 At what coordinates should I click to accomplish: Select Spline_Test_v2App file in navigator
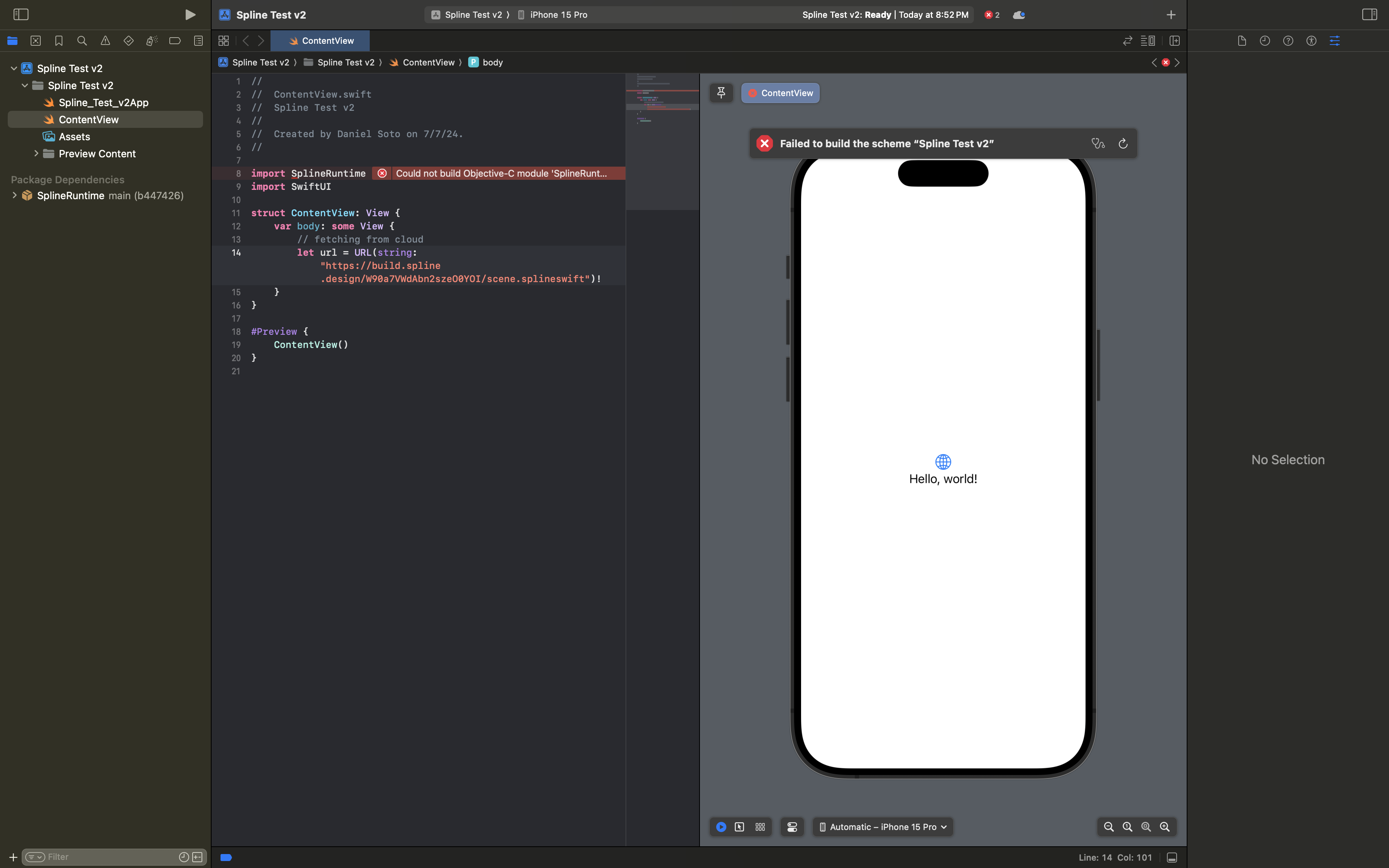[x=103, y=103]
